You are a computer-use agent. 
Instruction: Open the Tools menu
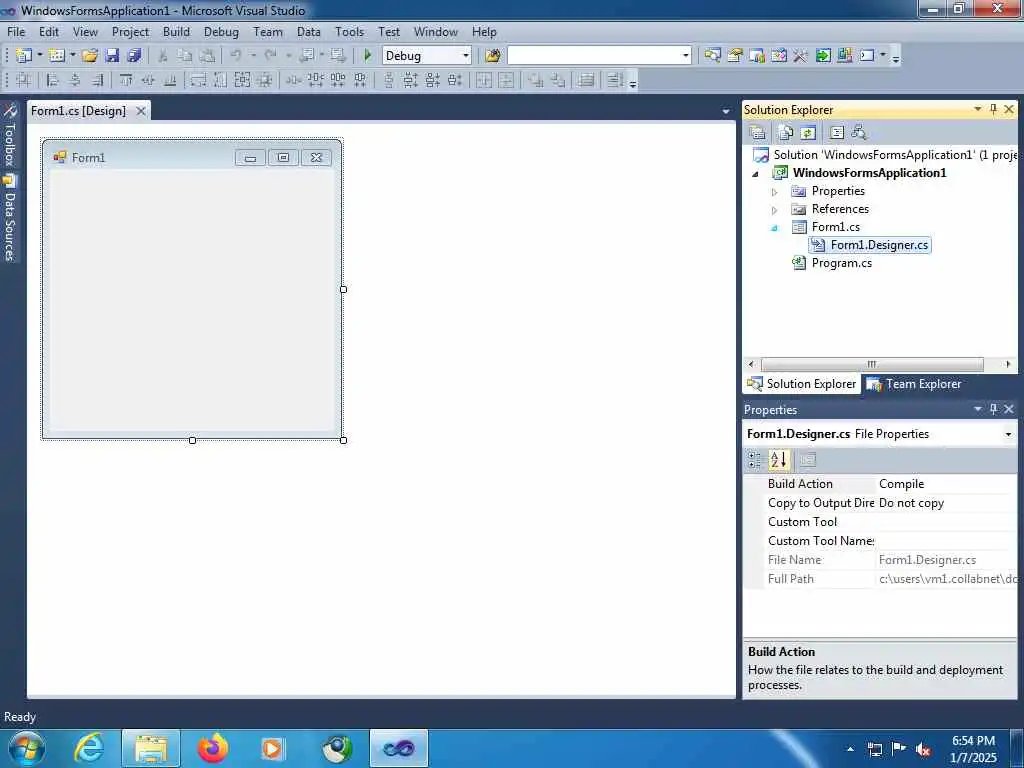tap(349, 31)
